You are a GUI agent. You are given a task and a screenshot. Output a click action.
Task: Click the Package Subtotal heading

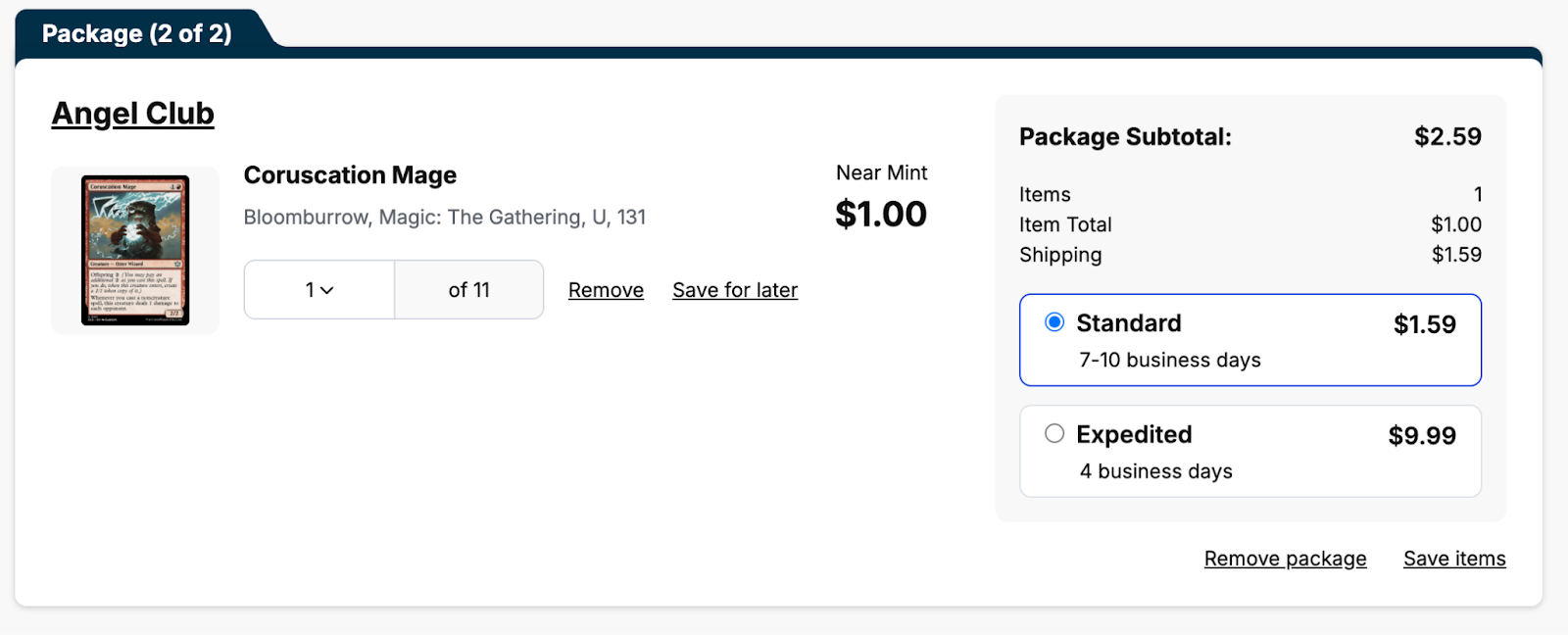pyautogui.click(x=1125, y=136)
